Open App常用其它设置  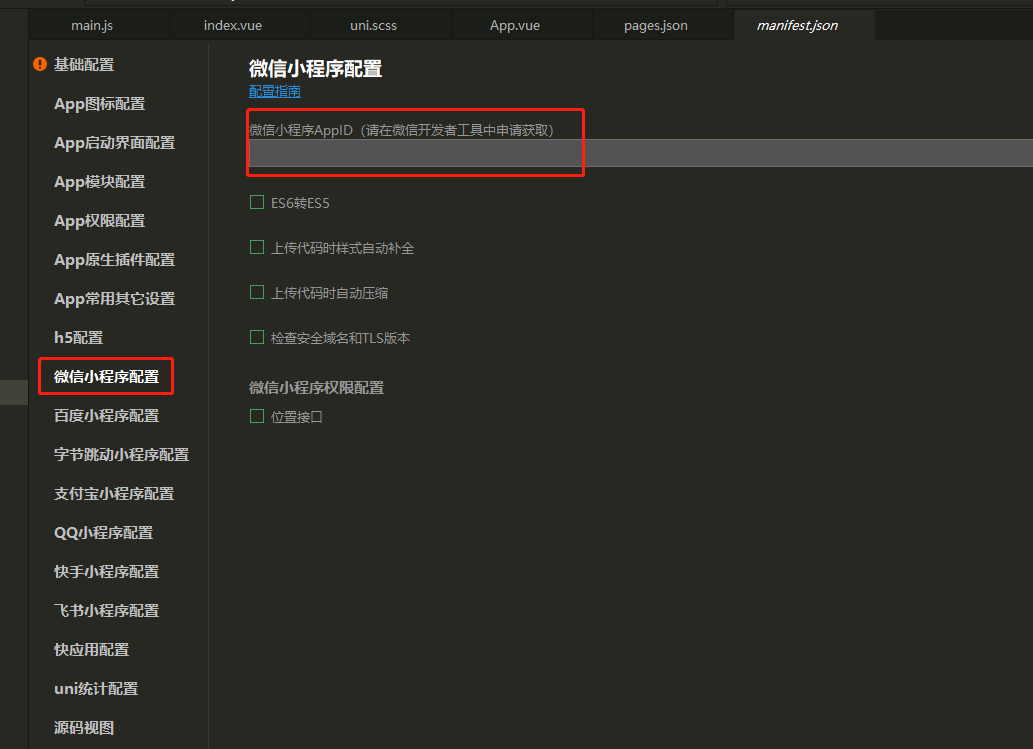pos(114,298)
